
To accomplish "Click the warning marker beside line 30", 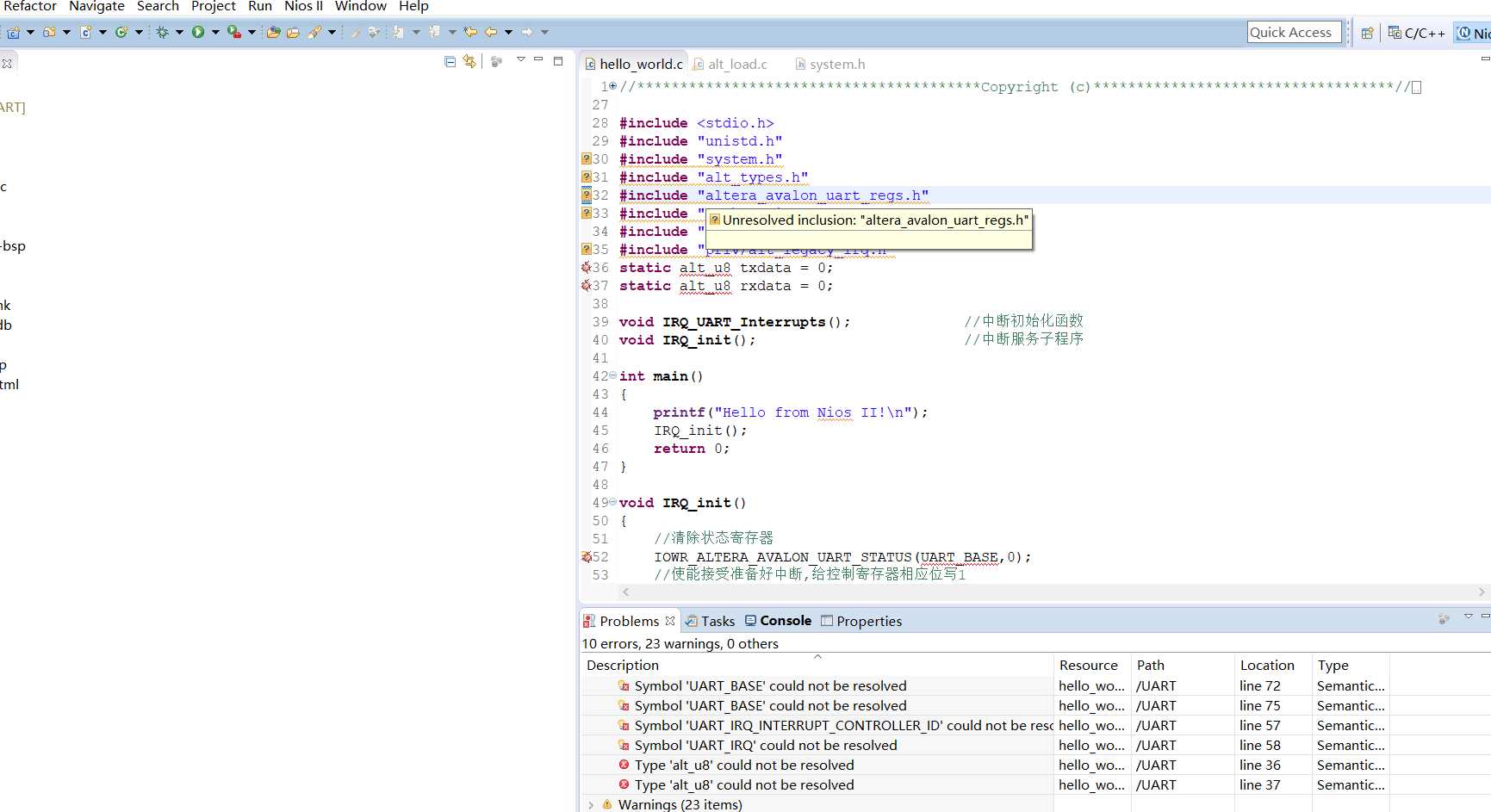I will pyautogui.click(x=586, y=159).
